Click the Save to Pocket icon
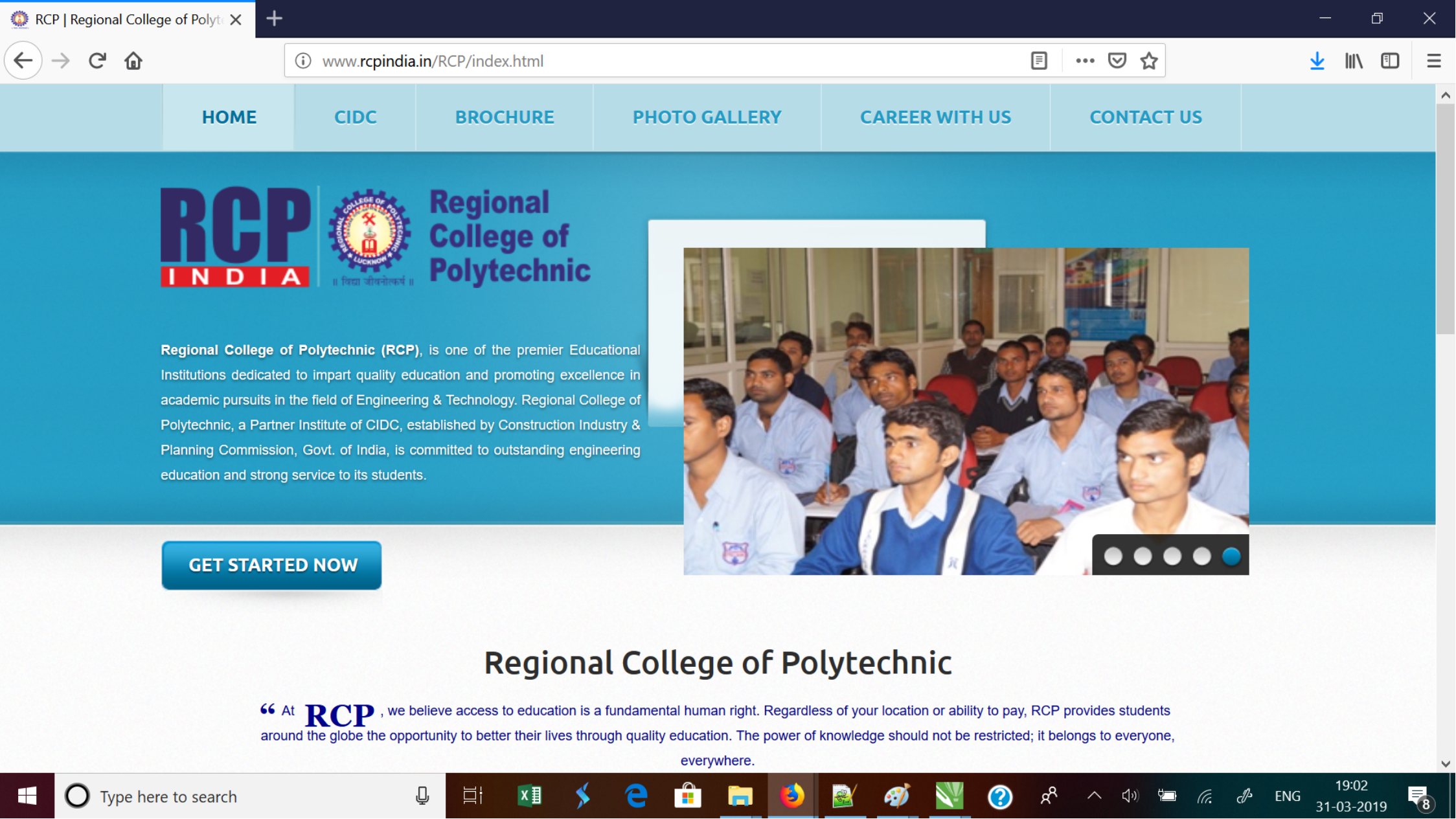The height and width of the screenshot is (819, 1456). pyautogui.click(x=1117, y=61)
